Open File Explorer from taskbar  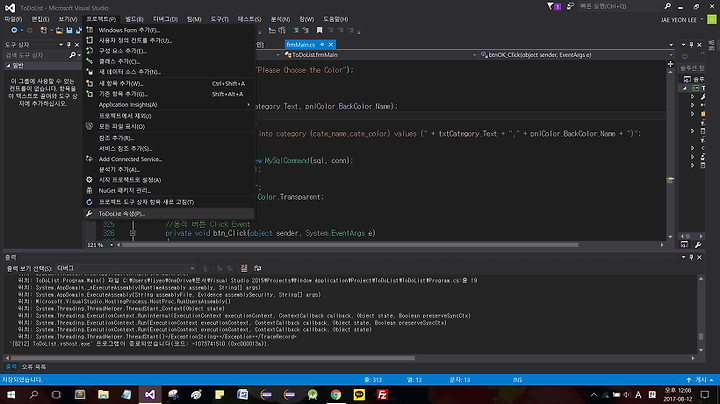103,395
